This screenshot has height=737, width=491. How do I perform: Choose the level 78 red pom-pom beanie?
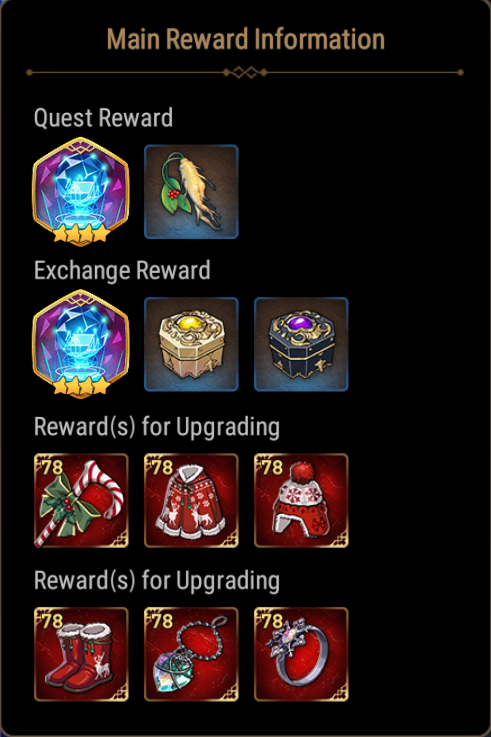point(301,501)
